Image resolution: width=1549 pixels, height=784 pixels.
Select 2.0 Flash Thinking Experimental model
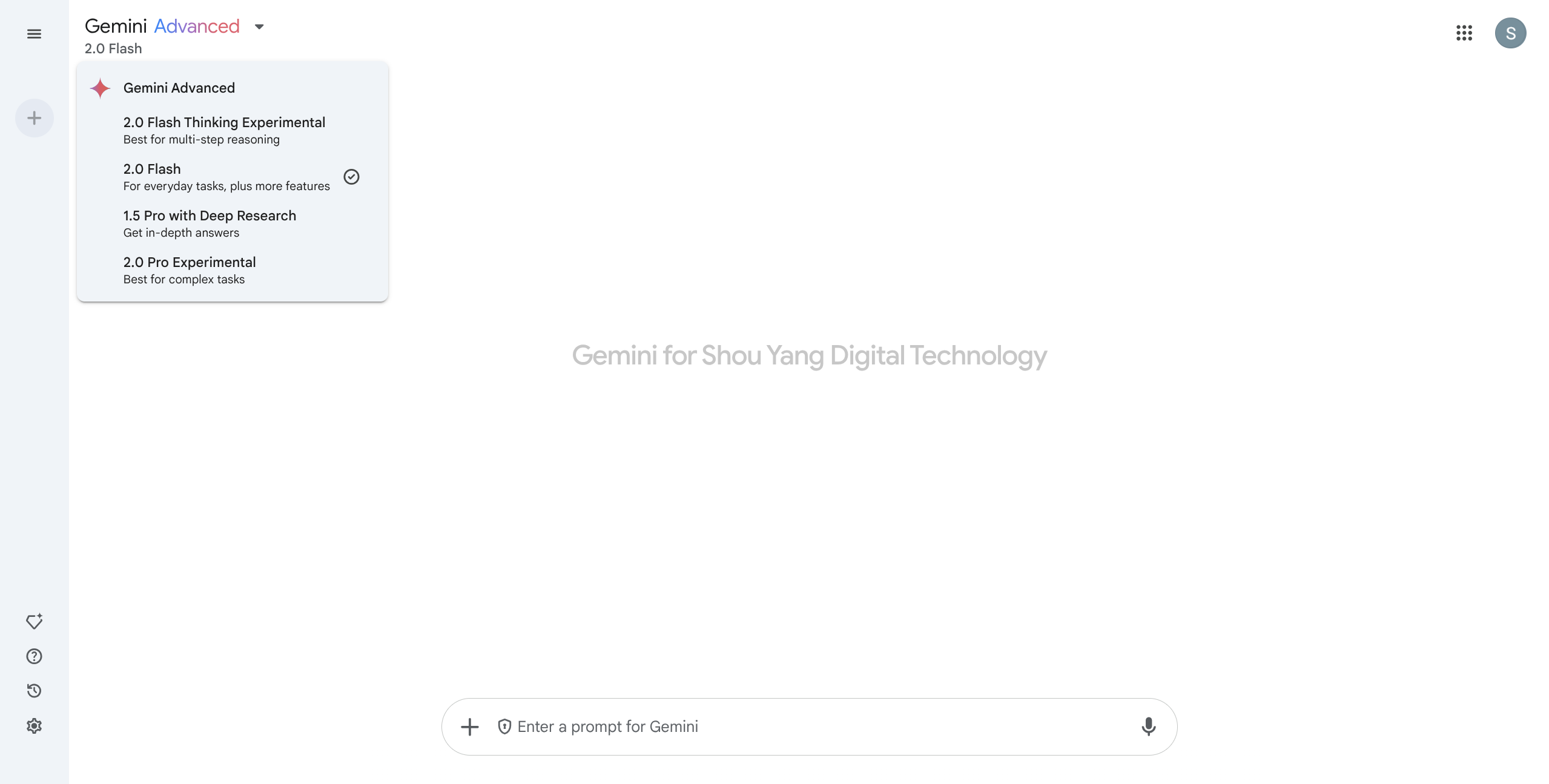(224, 130)
